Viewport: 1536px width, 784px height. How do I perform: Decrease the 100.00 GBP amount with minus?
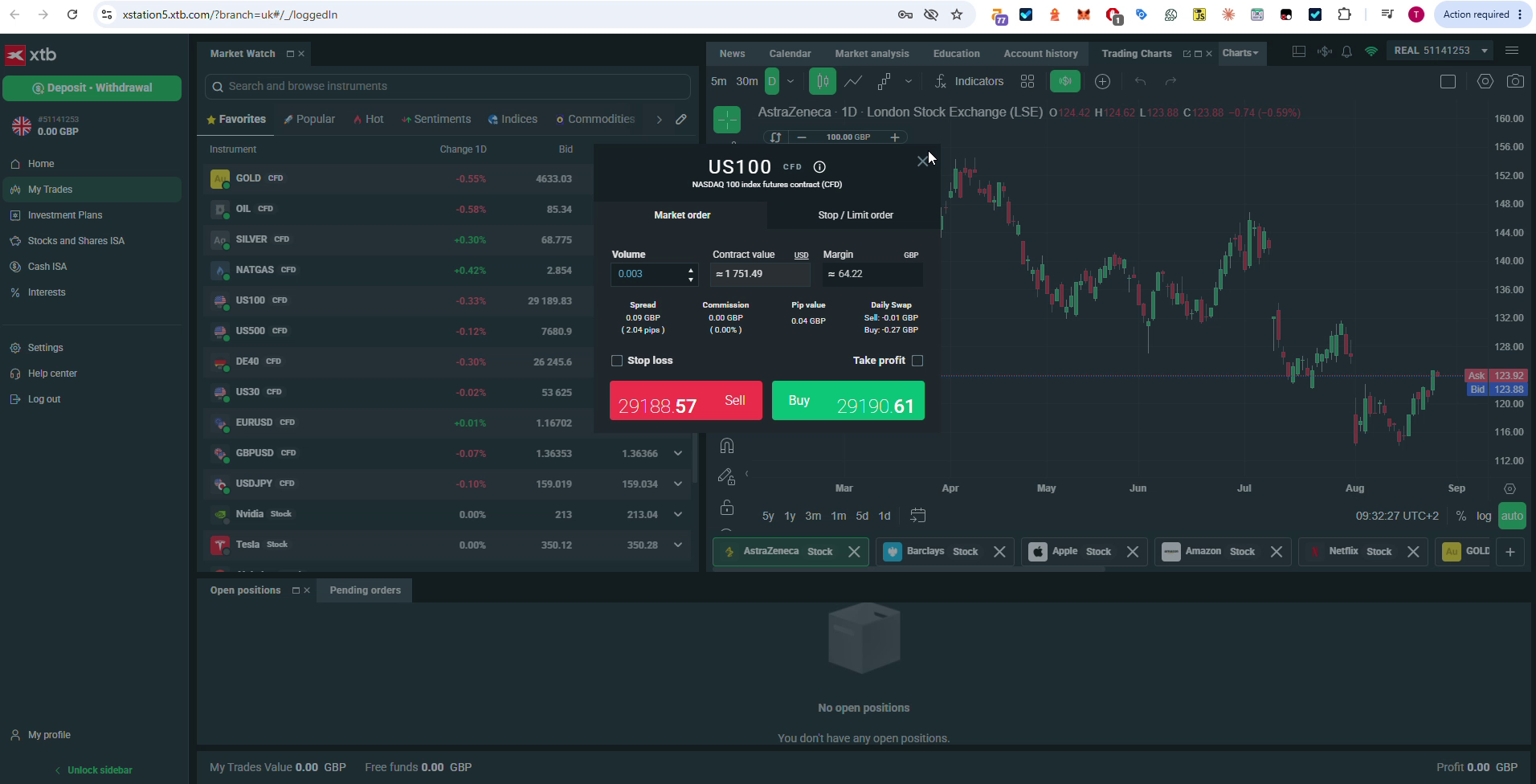(x=801, y=137)
